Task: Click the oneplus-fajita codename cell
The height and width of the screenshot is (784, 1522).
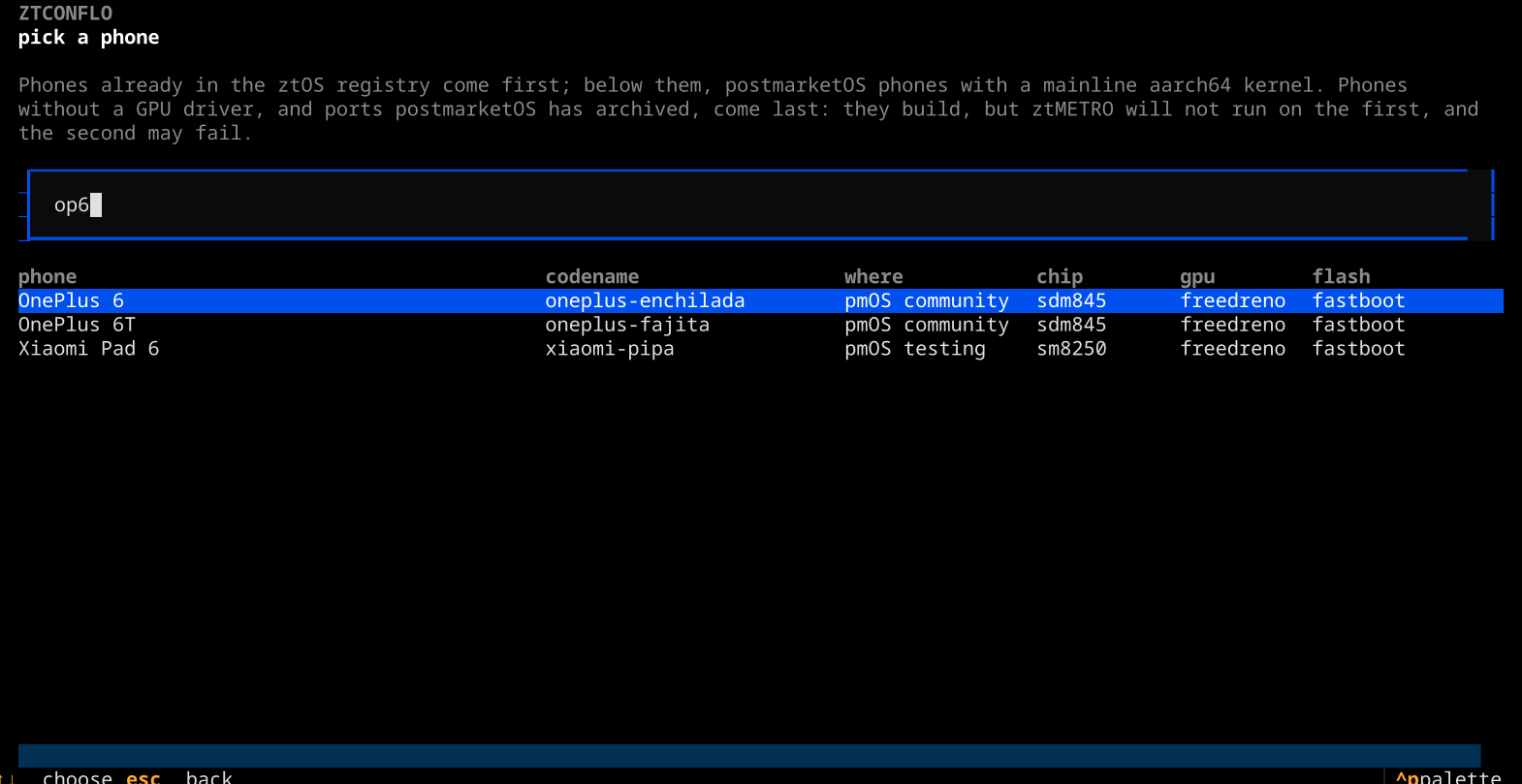Action: tap(627, 325)
